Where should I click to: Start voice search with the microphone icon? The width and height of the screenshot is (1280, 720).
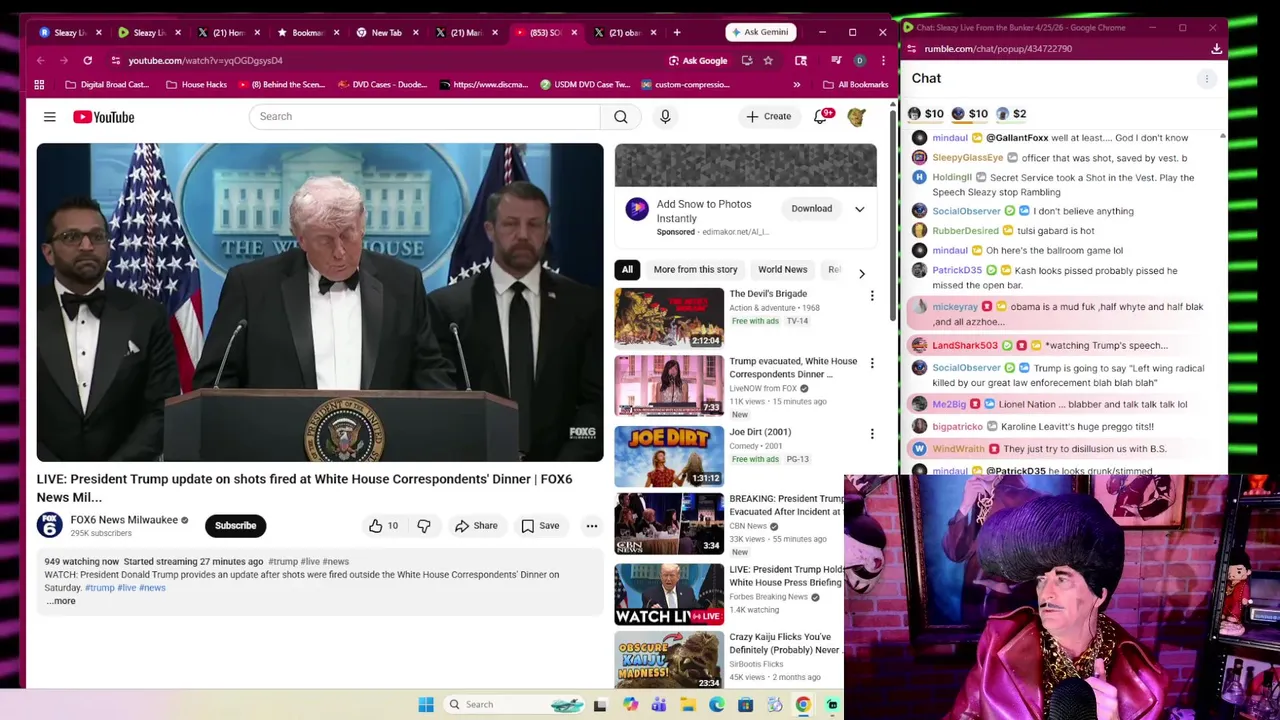click(x=665, y=117)
